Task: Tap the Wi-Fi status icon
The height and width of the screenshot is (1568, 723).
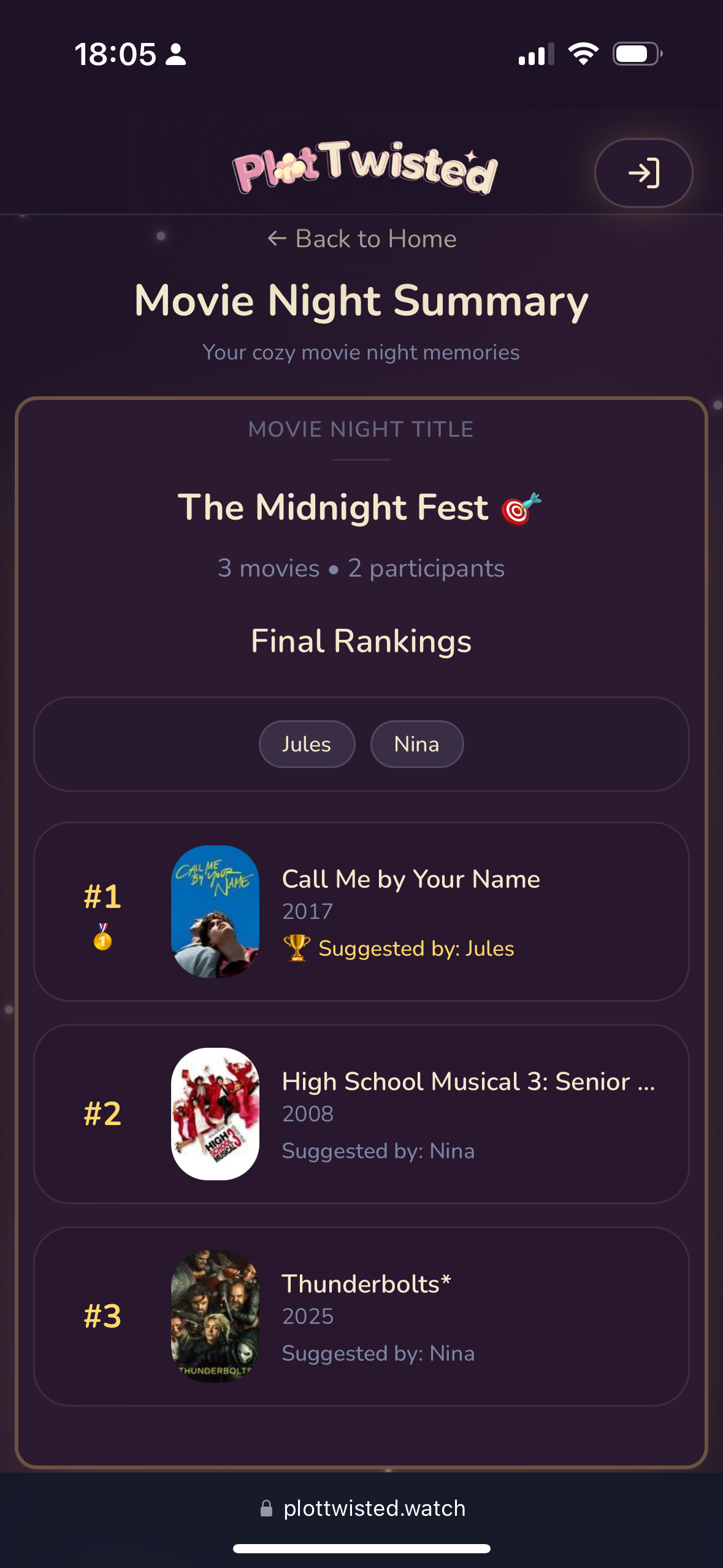Action: (x=583, y=54)
